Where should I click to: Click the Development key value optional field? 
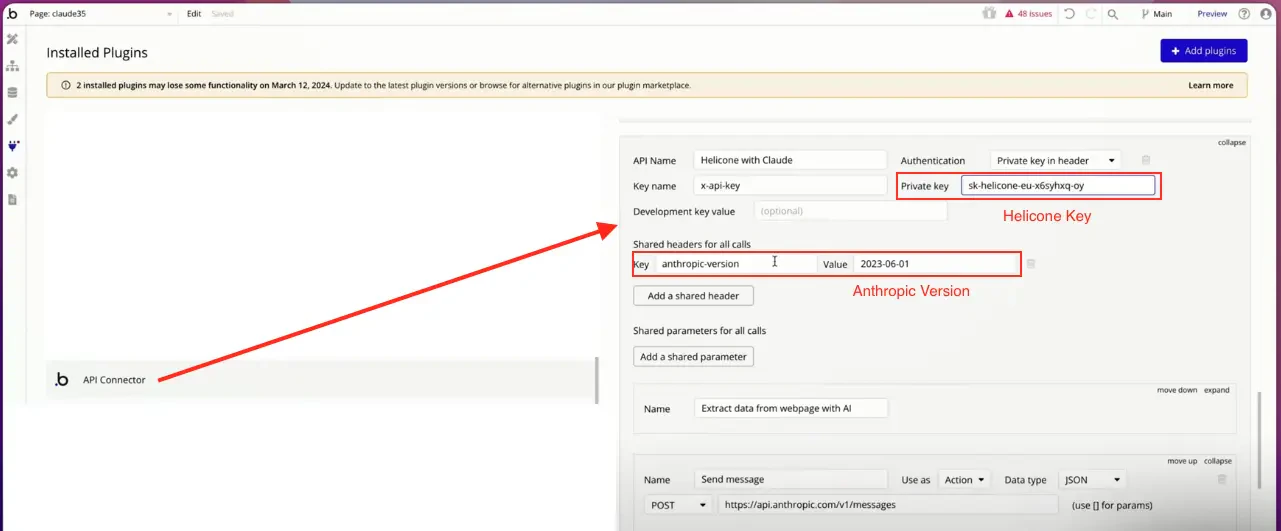851,211
